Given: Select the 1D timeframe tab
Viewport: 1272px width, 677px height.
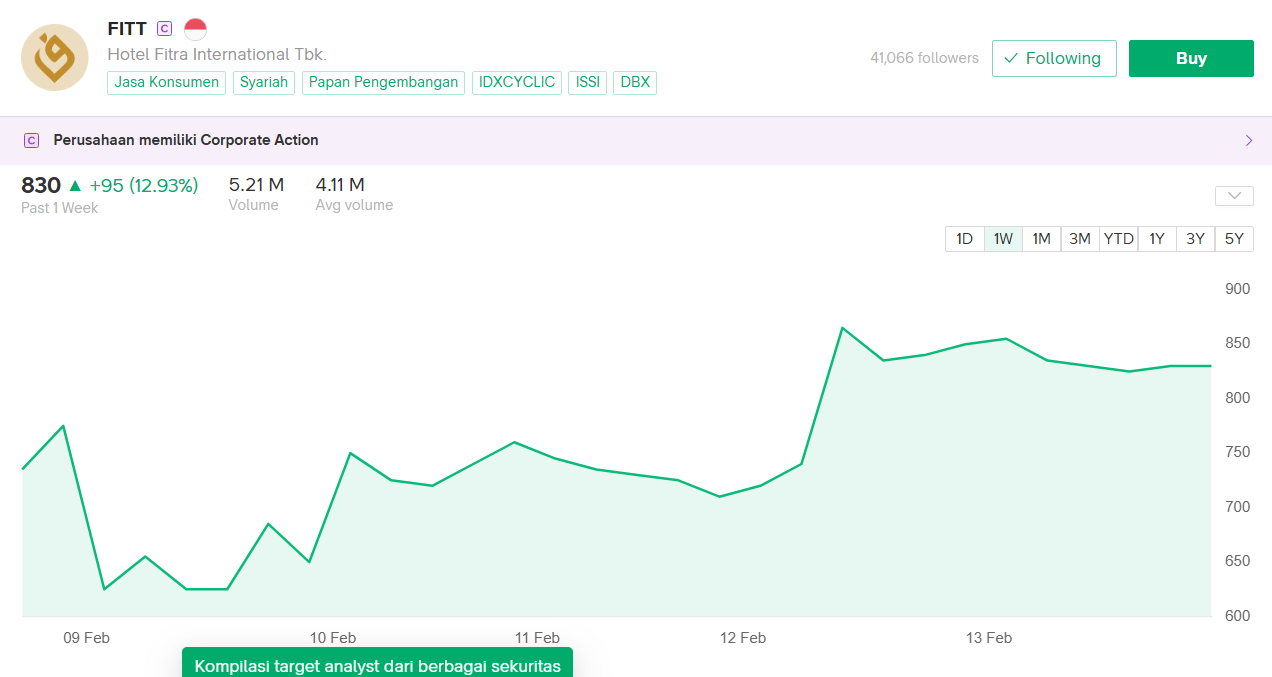Looking at the screenshot, I should tap(964, 239).
